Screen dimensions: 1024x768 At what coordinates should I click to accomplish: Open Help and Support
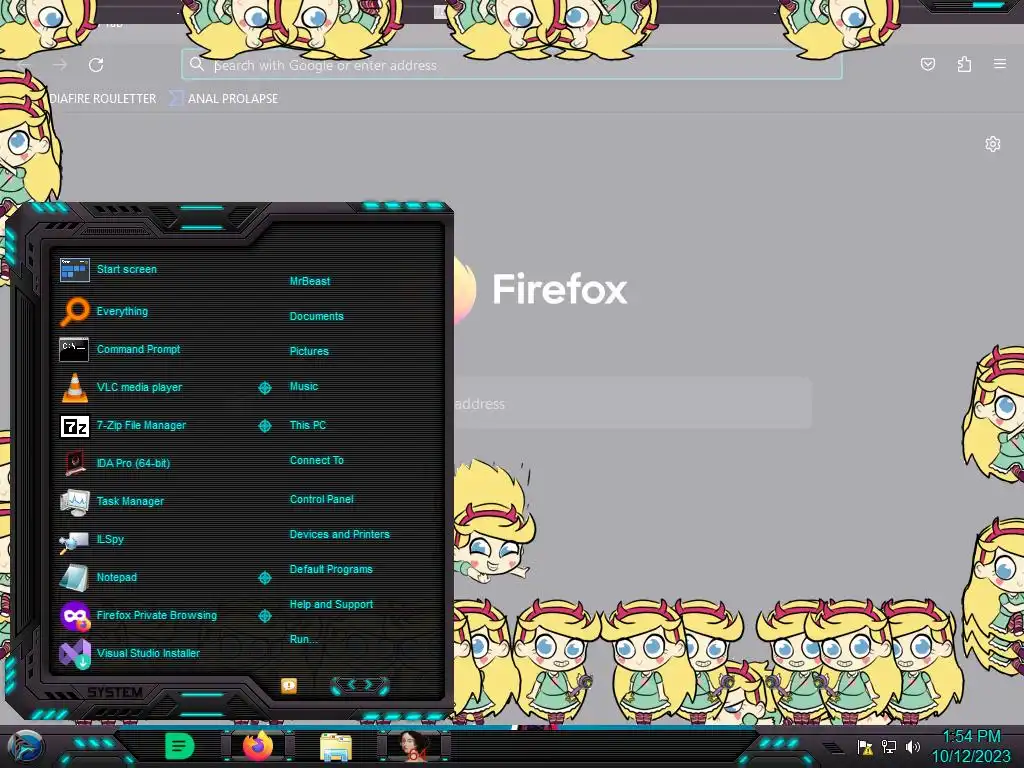(x=331, y=604)
